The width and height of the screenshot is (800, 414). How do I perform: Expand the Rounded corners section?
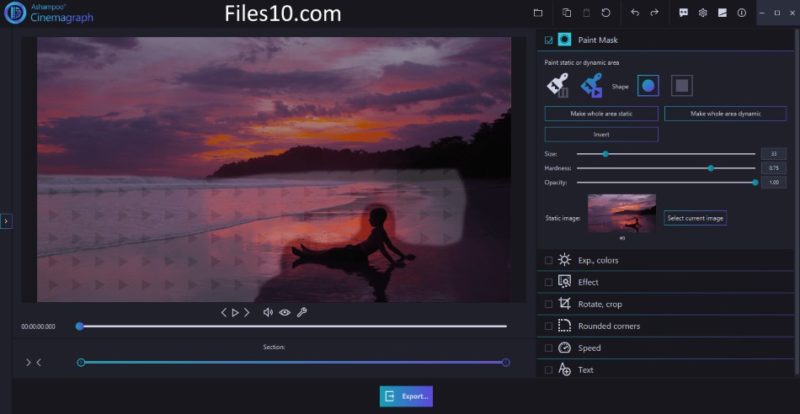click(665, 326)
